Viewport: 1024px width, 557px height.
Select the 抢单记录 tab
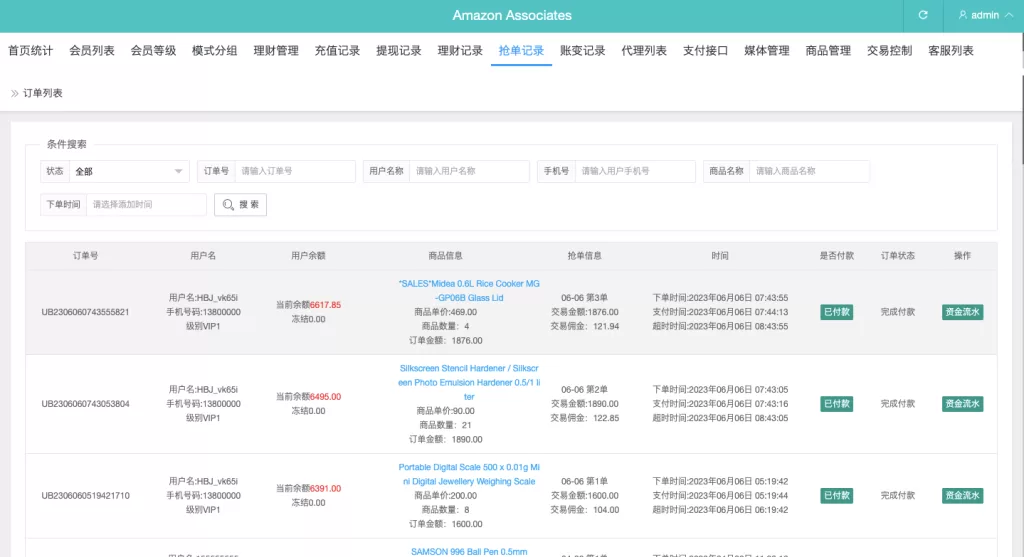coord(521,50)
